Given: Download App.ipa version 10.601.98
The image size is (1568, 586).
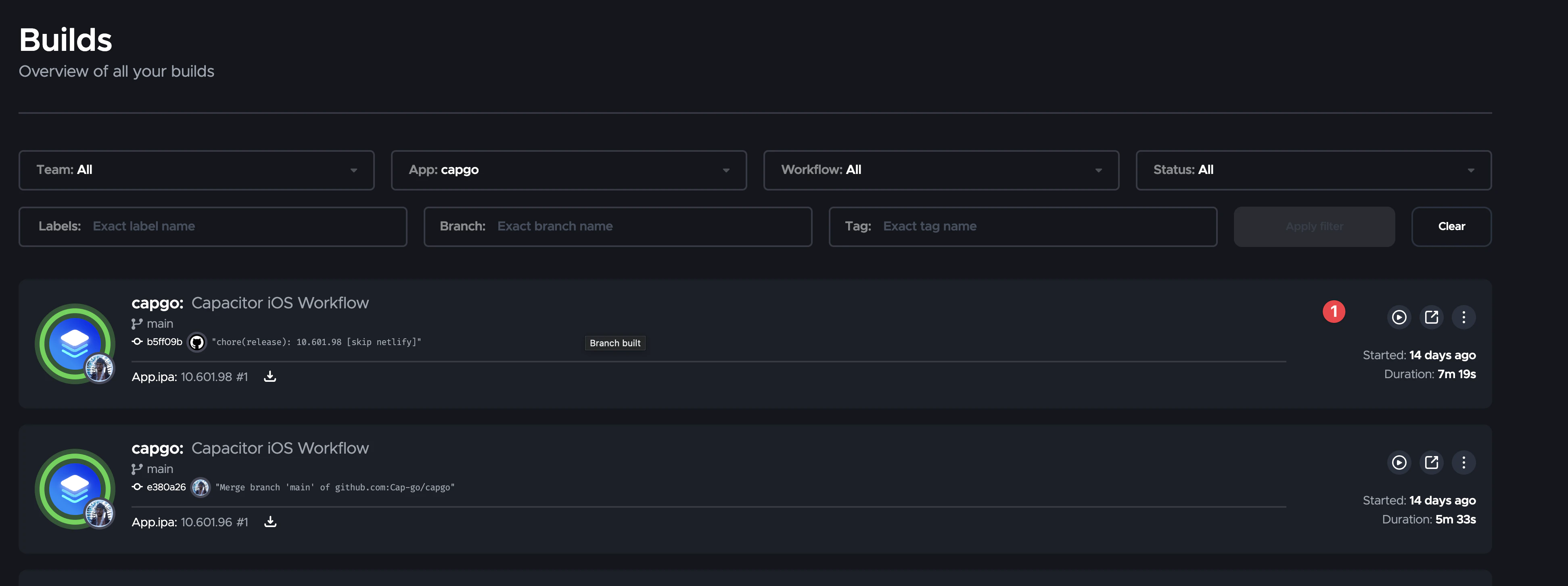Looking at the screenshot, I should (x=270, y=377).
